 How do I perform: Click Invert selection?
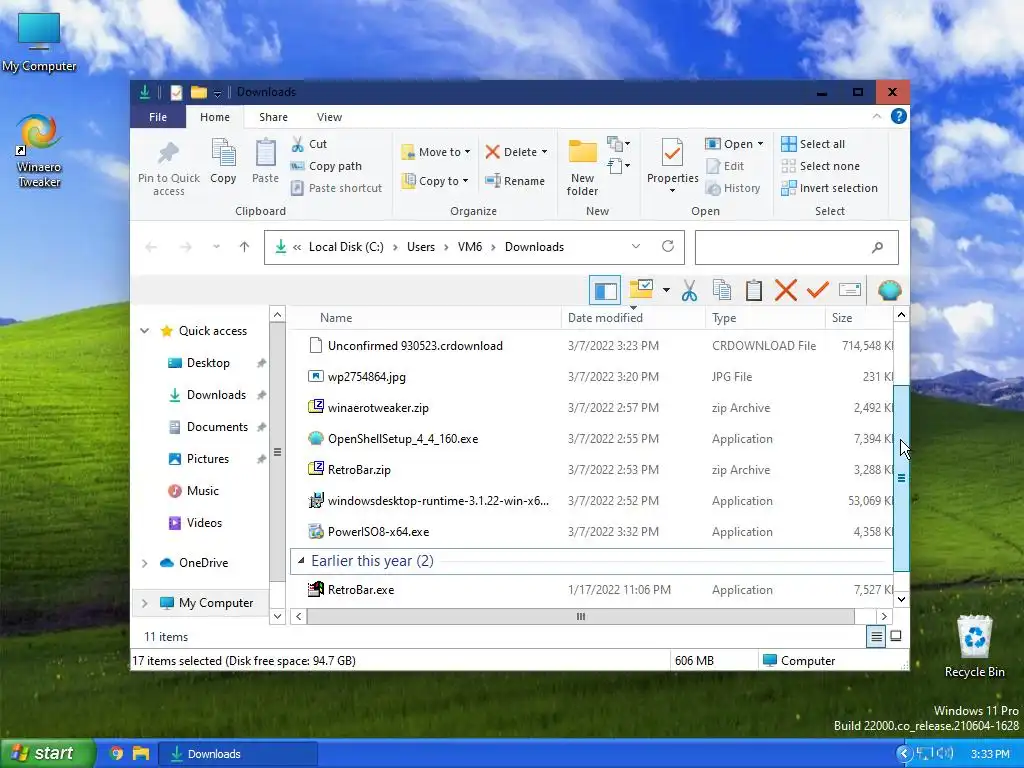pos(829,188)
